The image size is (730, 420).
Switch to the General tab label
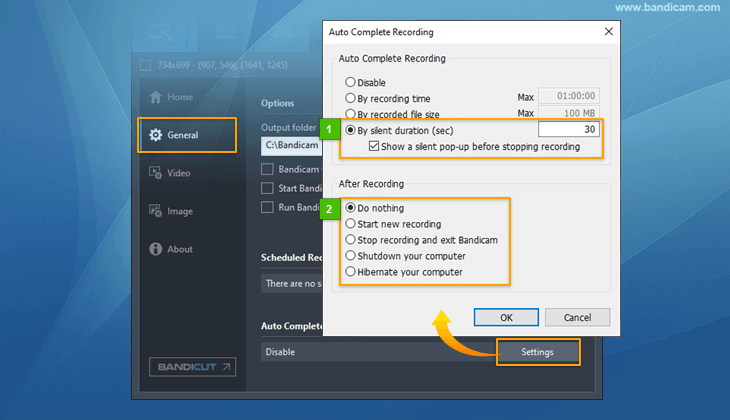coord(183,135)
